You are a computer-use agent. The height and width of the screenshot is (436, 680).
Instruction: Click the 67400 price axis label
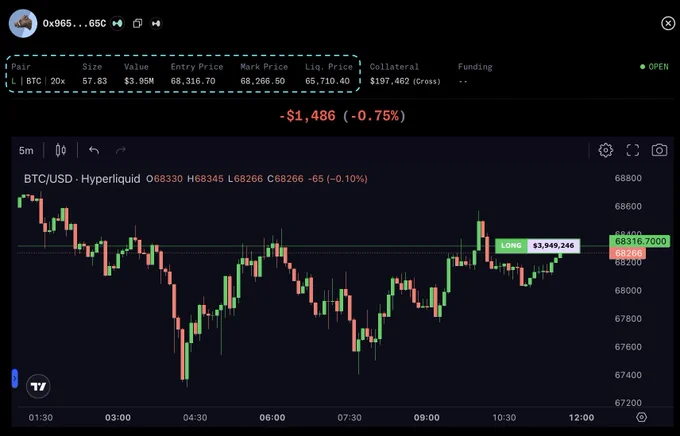(x=628, y=375)
